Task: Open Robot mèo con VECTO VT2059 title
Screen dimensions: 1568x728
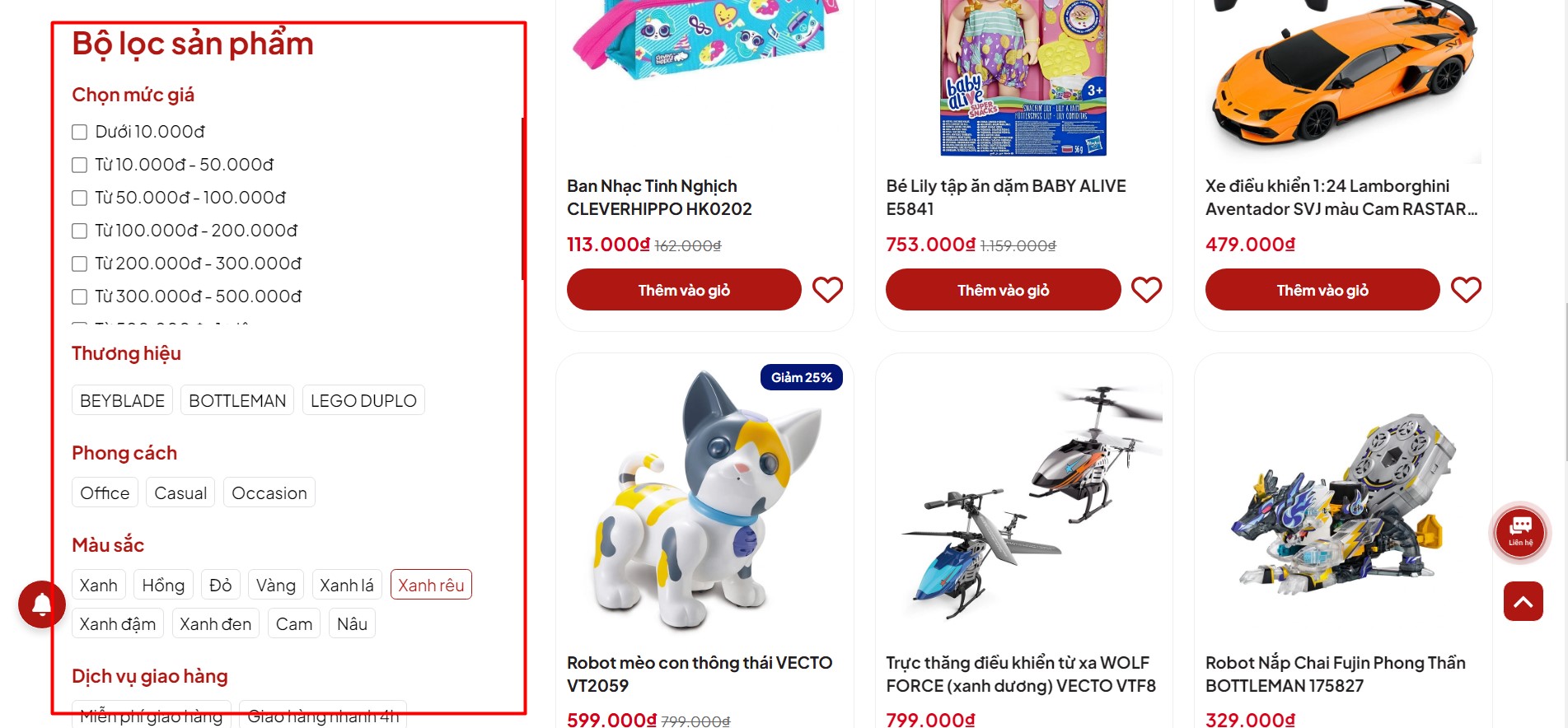Action: pos(700,674)
